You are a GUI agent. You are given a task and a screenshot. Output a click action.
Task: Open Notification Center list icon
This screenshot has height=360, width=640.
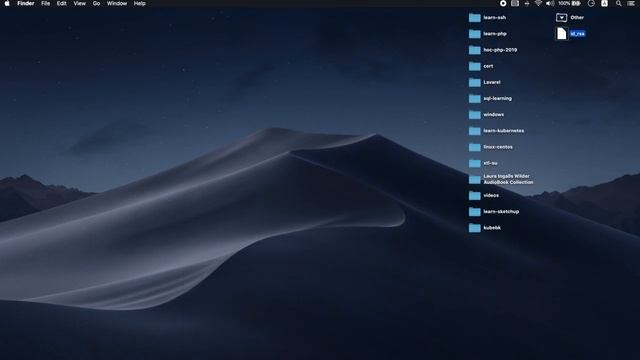tap(631, 3)
